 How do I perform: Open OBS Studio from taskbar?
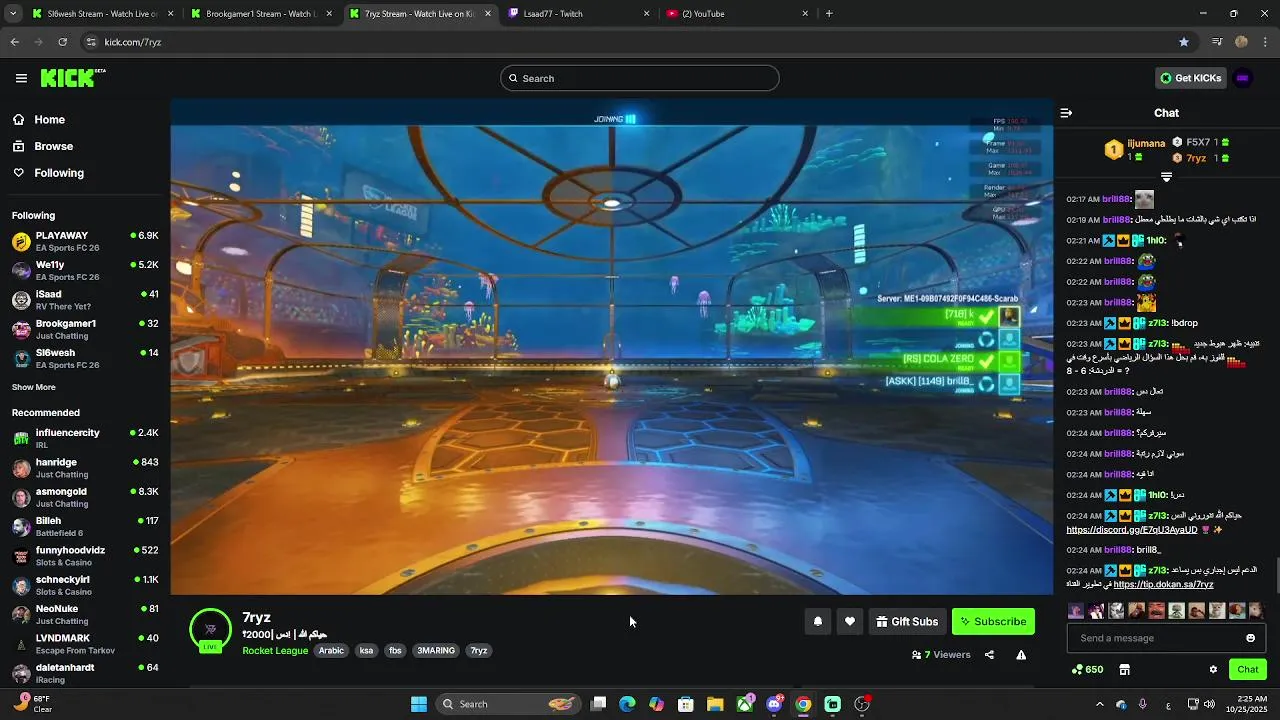(862, 704)
